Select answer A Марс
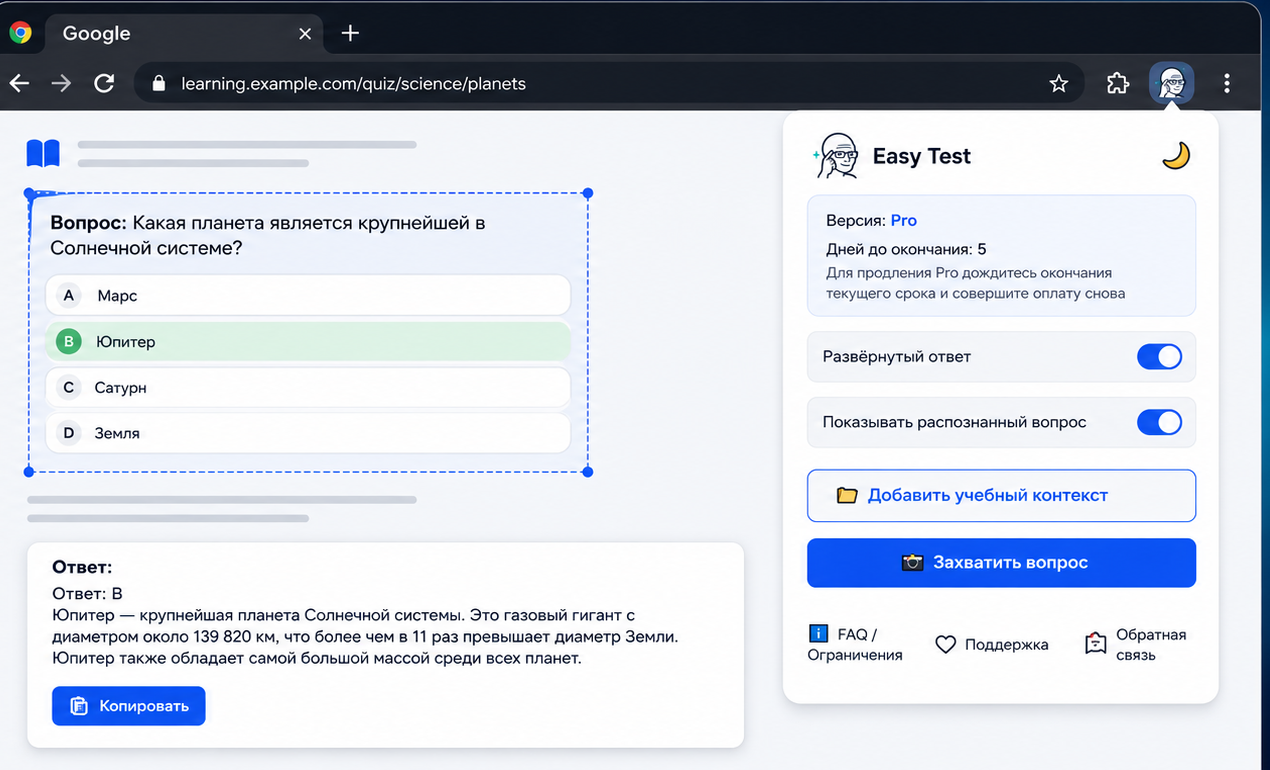 308,296
